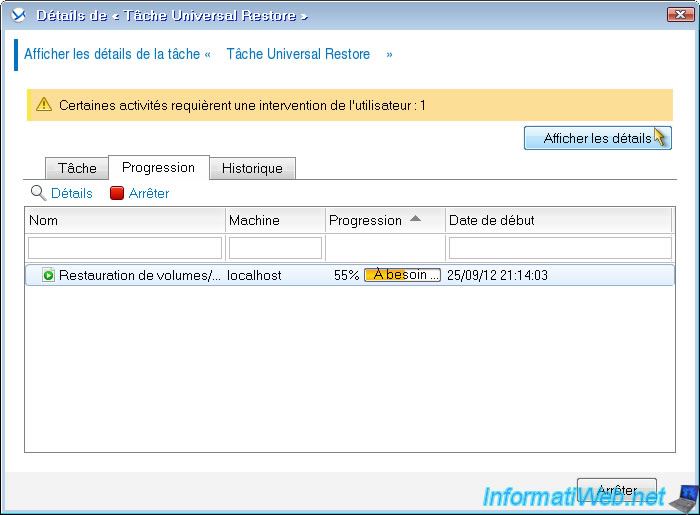Click the '25/09/12 21:14:03' date cell
The image size is (700, 515).
[497, 275]
